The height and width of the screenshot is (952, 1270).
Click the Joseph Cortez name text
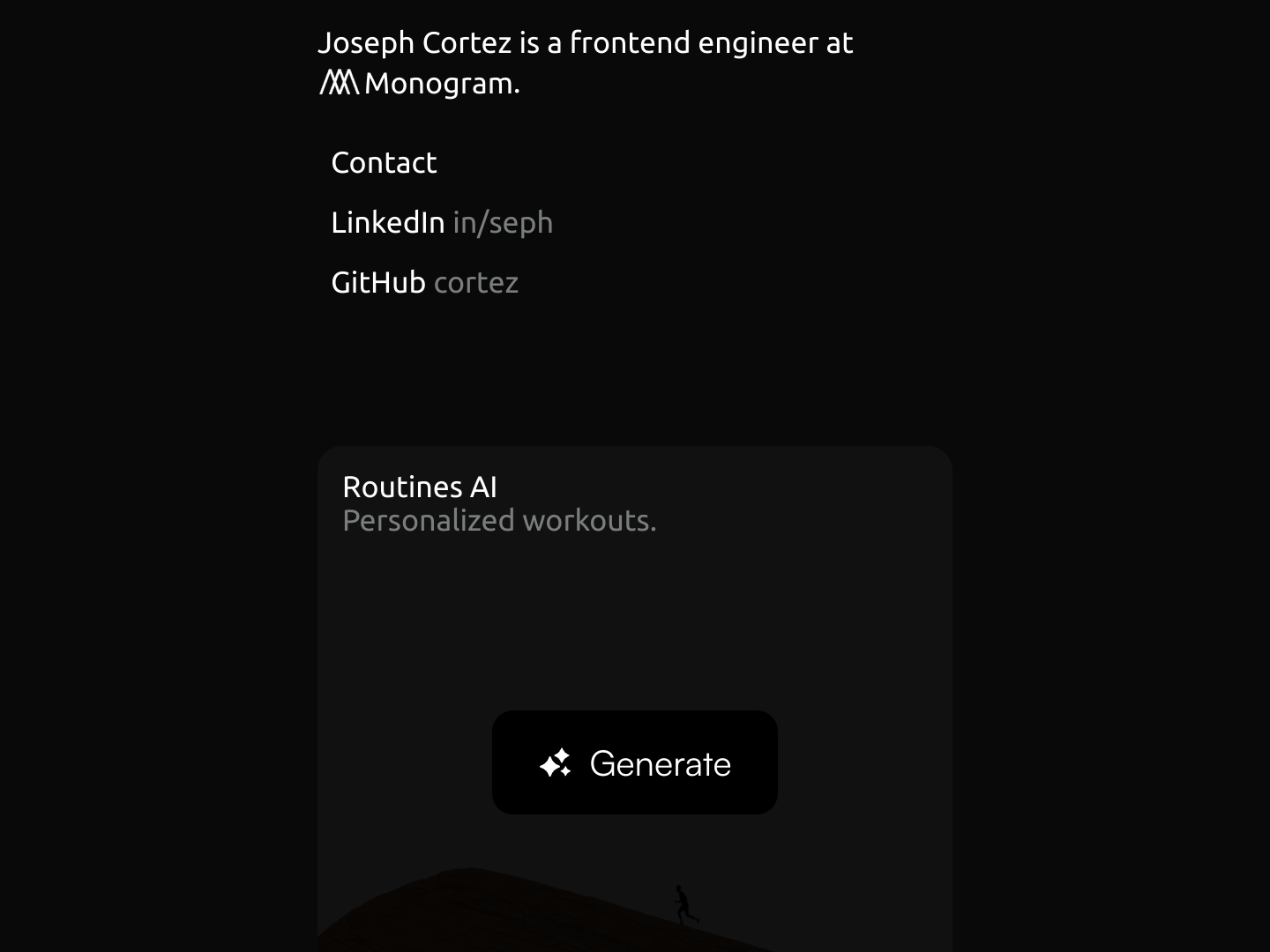pos(414,43)
